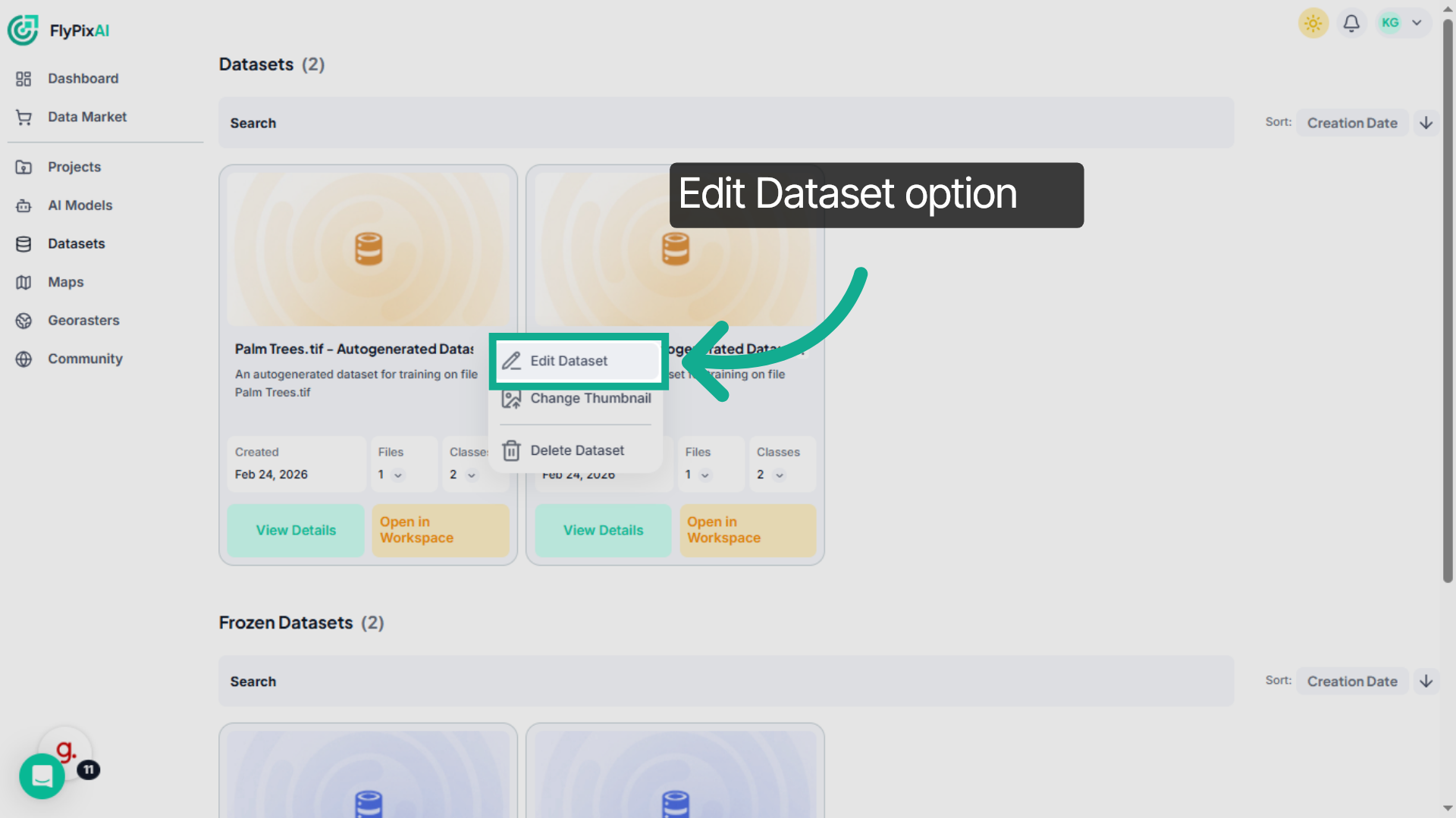Open Georasters page
This screenshot has height=818, width=1456.
point(83,321)
